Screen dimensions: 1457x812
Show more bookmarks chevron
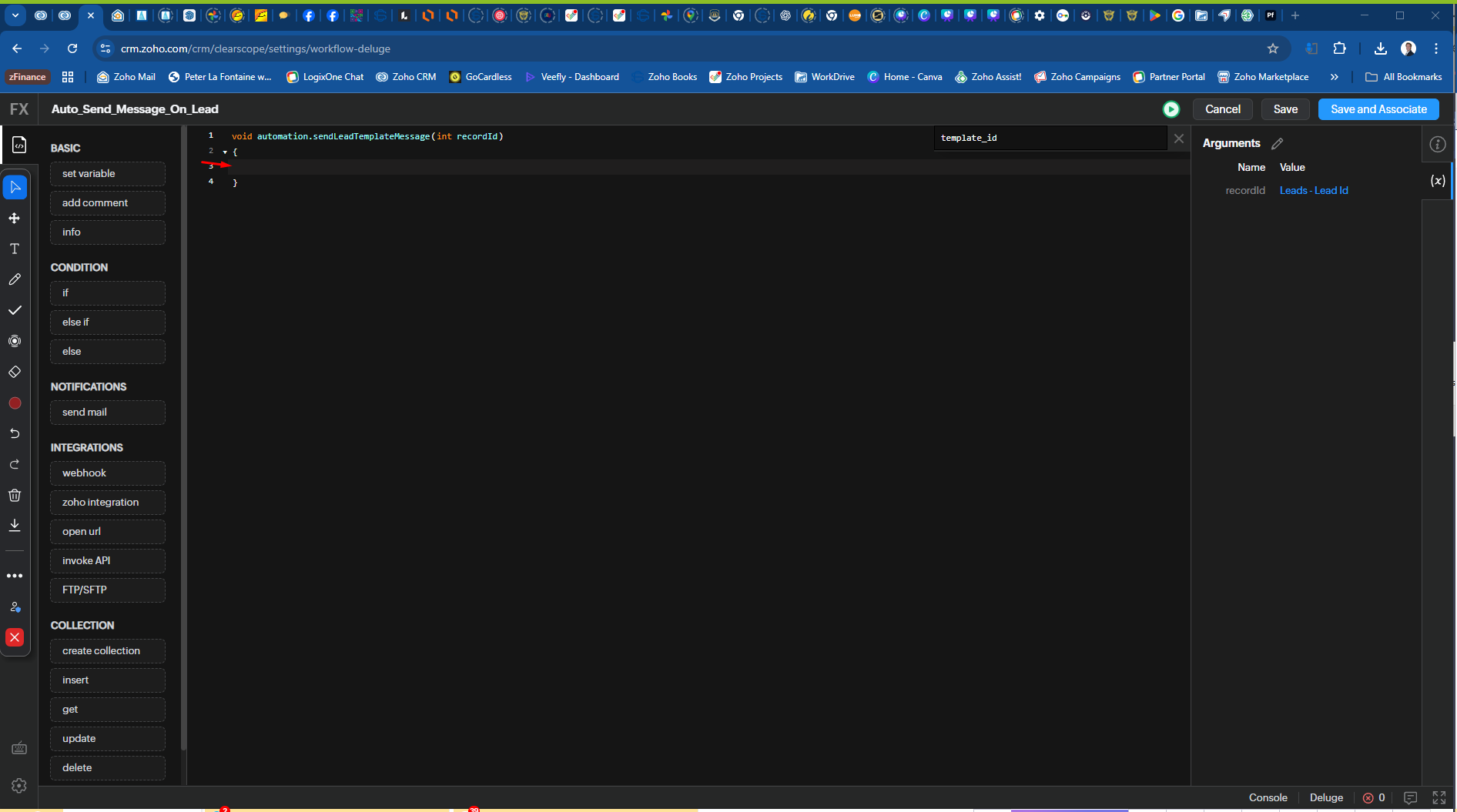coord(1335,77)
